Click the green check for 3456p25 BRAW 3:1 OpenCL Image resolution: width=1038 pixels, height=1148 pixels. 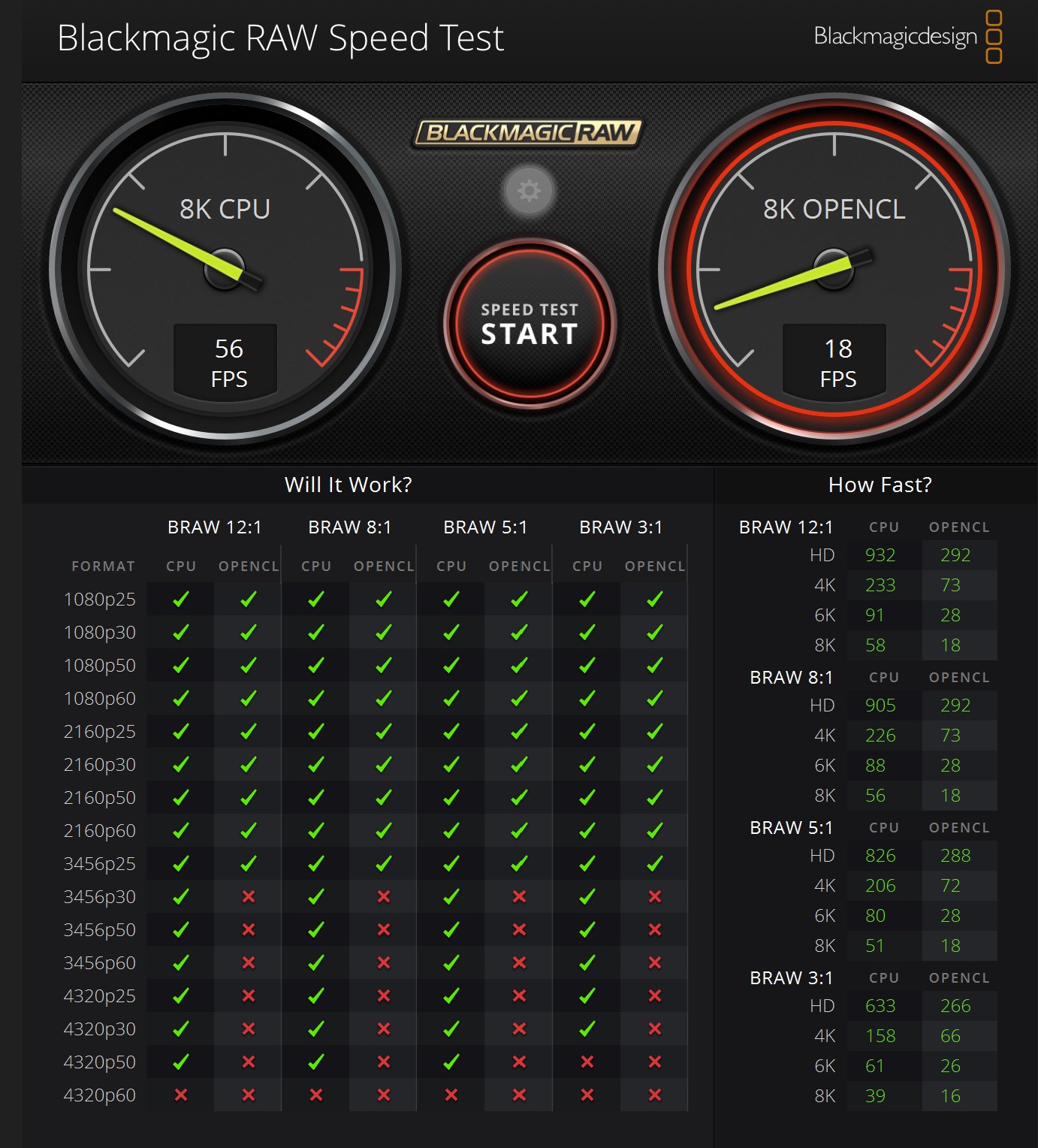point(655,863)
